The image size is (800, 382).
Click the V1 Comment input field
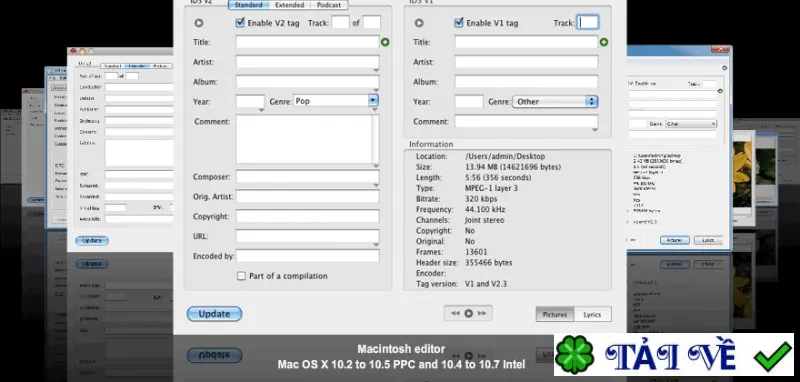point(526,121)
